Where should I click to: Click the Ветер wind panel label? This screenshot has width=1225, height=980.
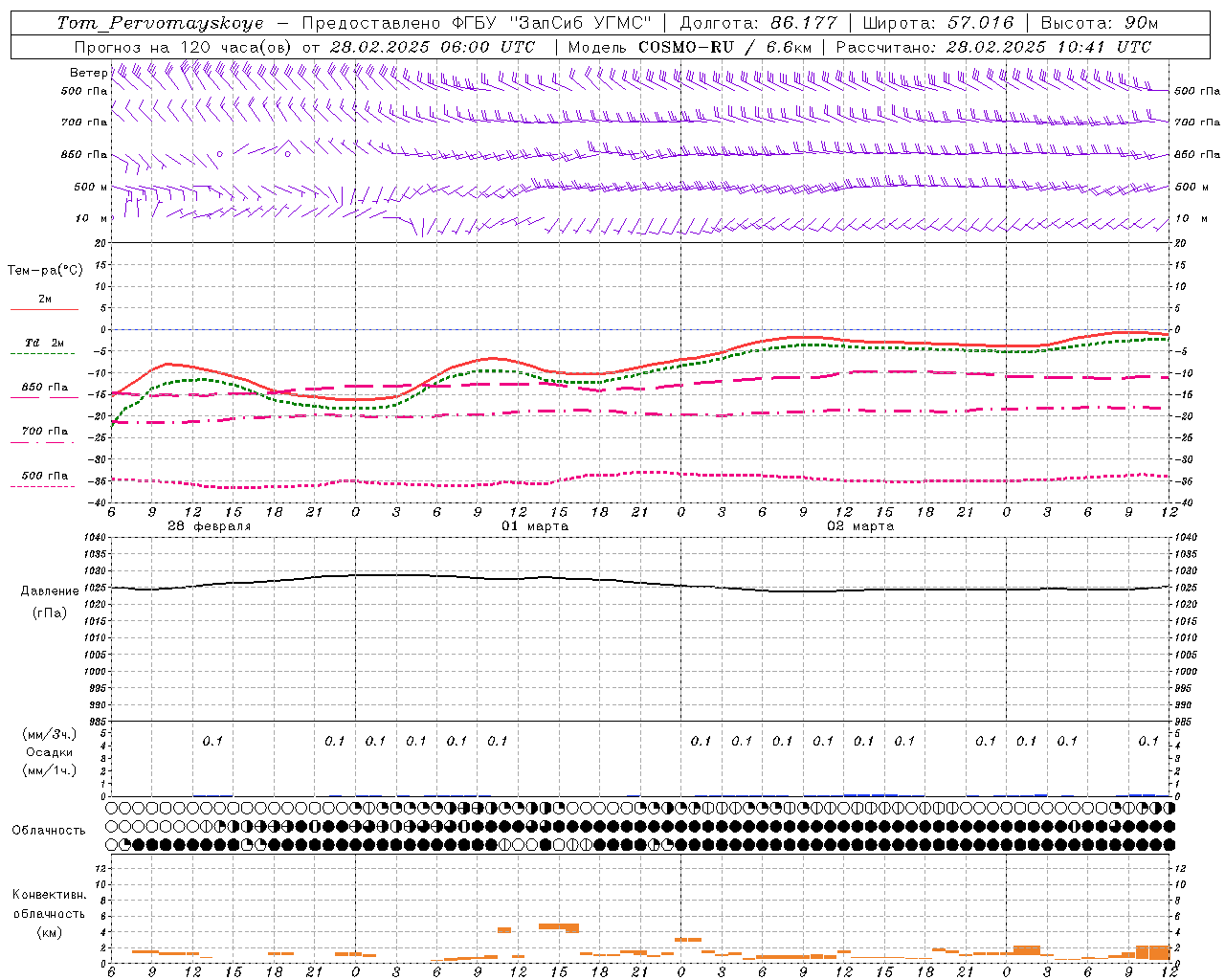(x=88, y=73)
